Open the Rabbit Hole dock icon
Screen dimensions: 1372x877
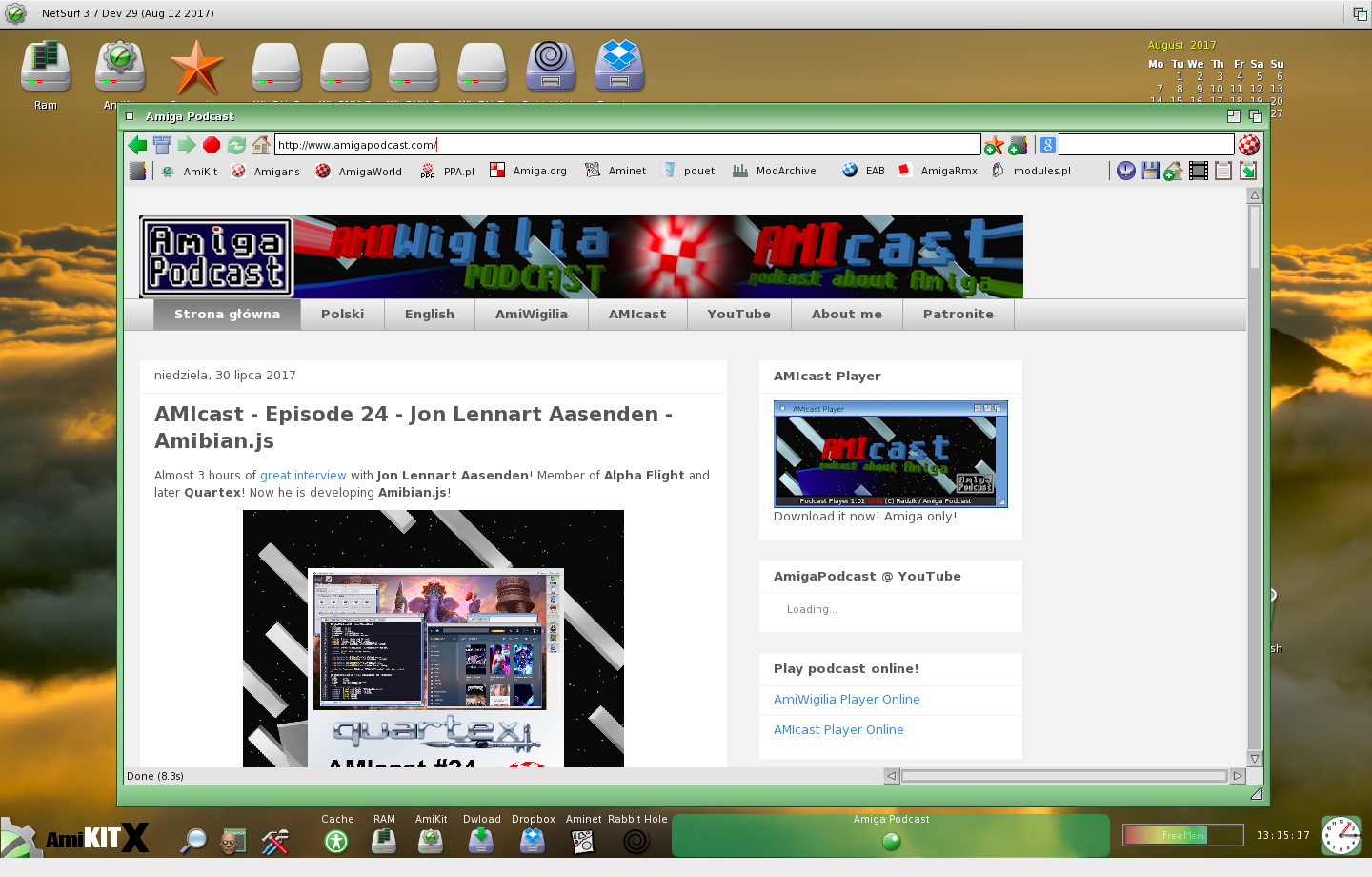(x=636, y=842)
